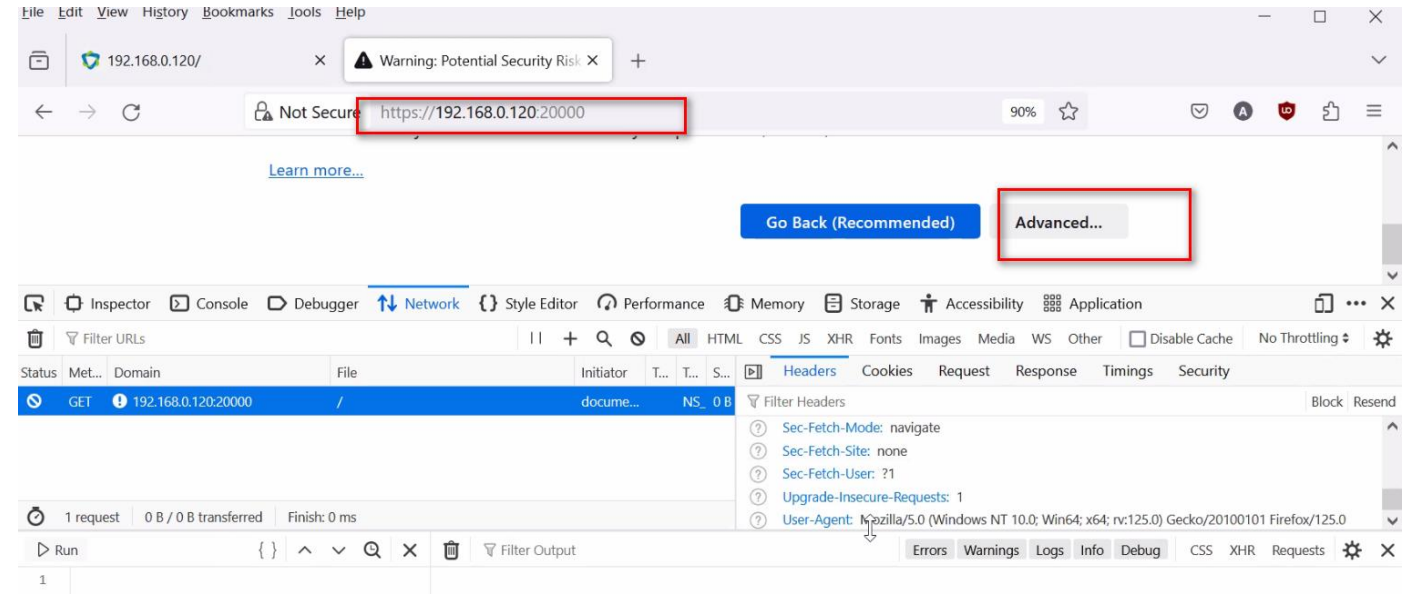The width and height of the screenshot is (1411, 594).
Task: Open the Cookies tab of request details
Action: tap(887, 371)
